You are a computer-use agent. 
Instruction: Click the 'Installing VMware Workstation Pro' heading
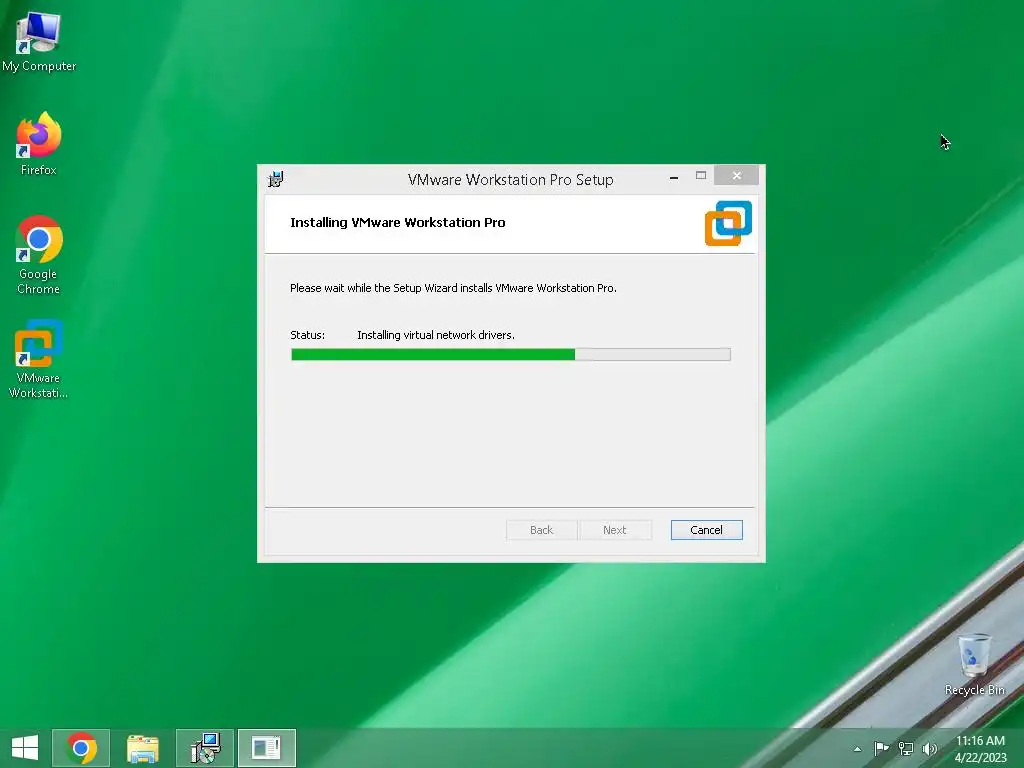(x=398, y=222)
